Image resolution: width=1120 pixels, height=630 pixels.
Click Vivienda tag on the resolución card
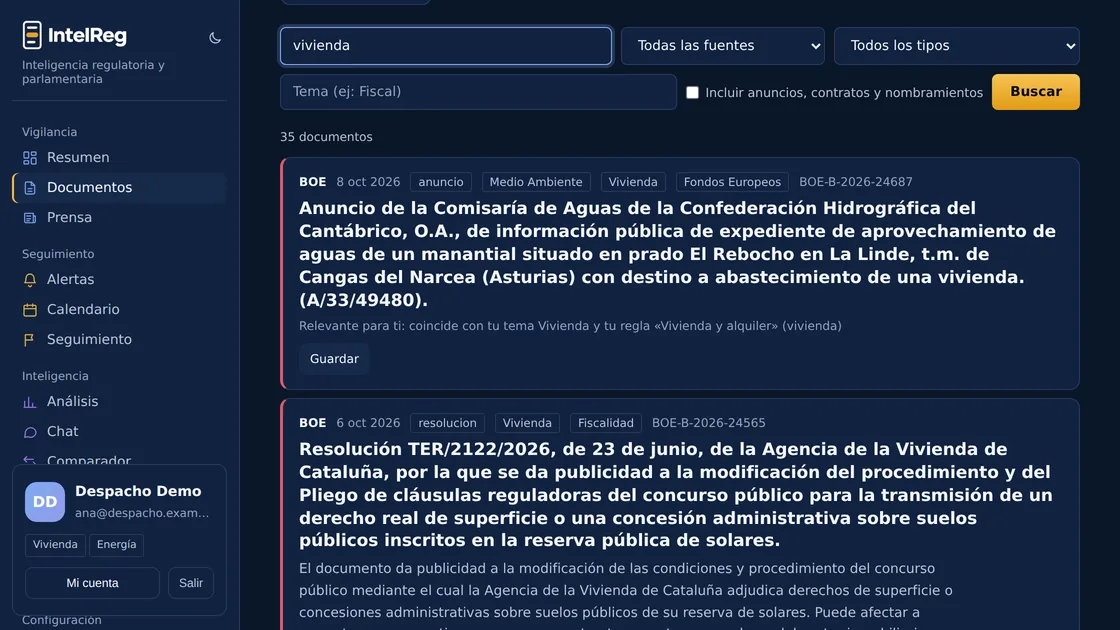(527, 423)
